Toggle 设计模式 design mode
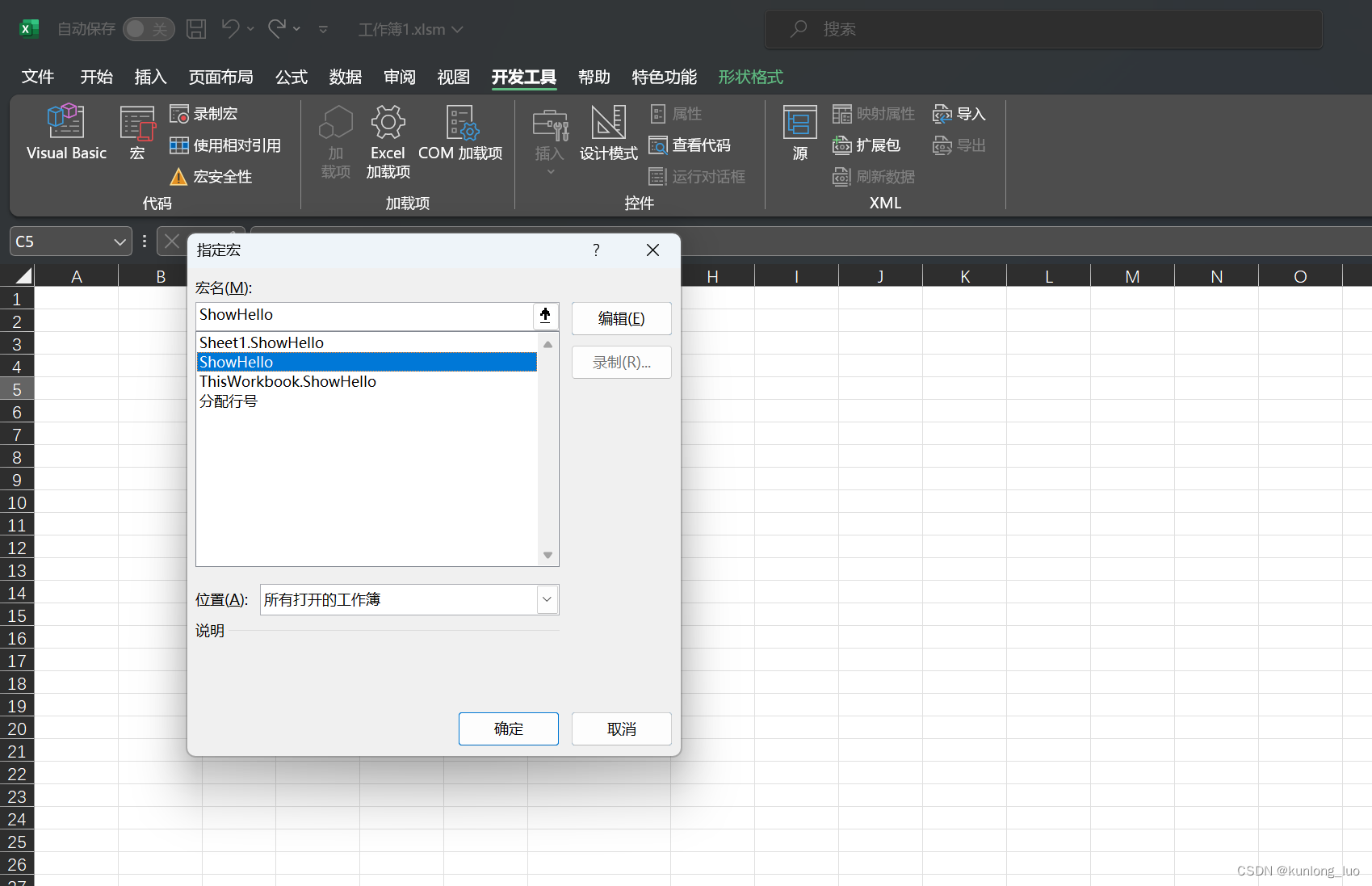 pos(608,132)
